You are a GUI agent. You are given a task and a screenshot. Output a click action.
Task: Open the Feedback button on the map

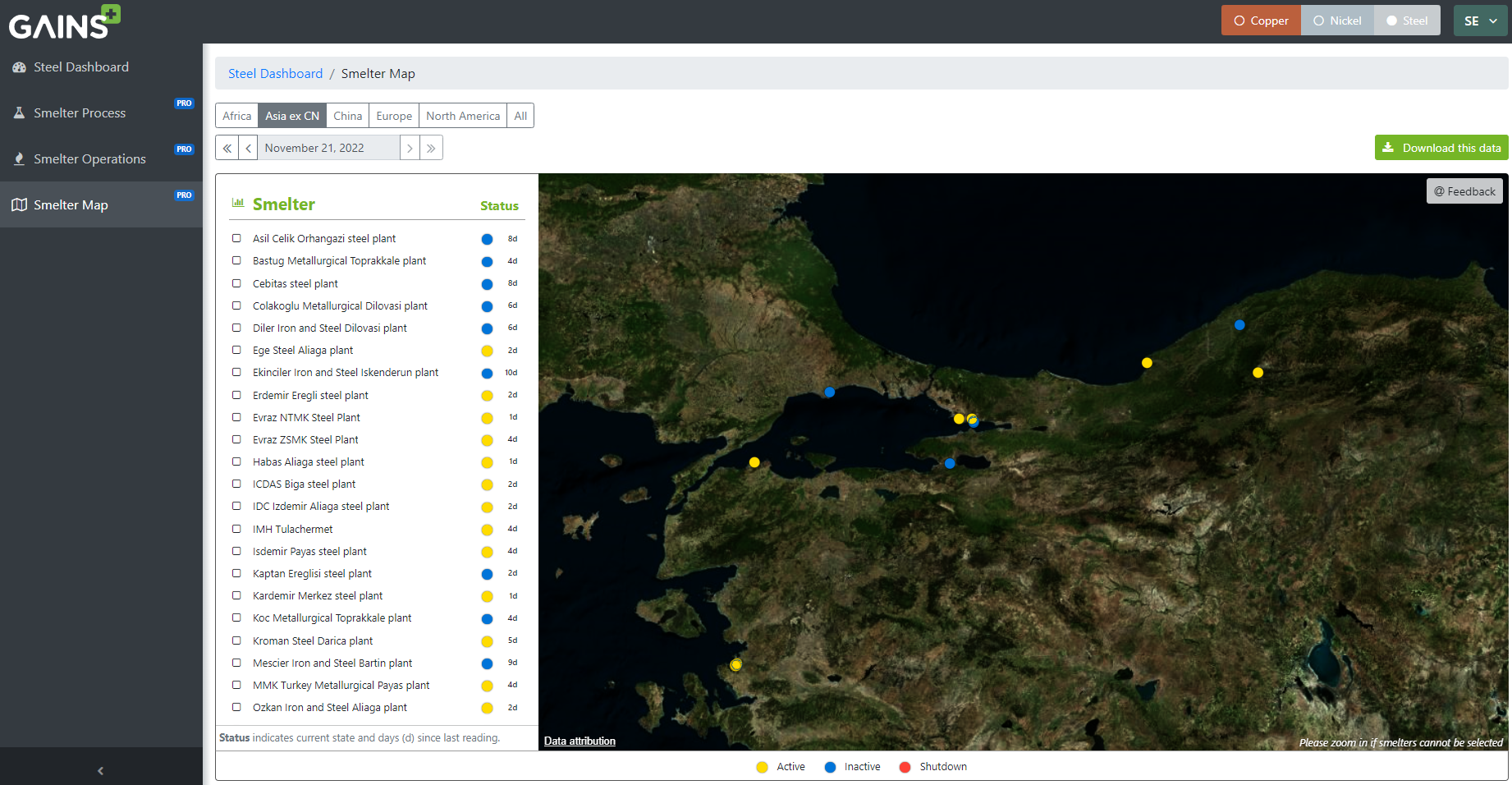[x=1464, y=191]
